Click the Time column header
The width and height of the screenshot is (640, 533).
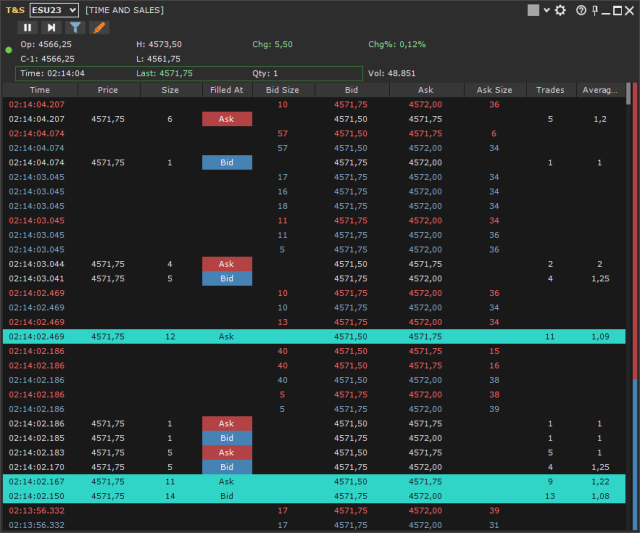40,90
